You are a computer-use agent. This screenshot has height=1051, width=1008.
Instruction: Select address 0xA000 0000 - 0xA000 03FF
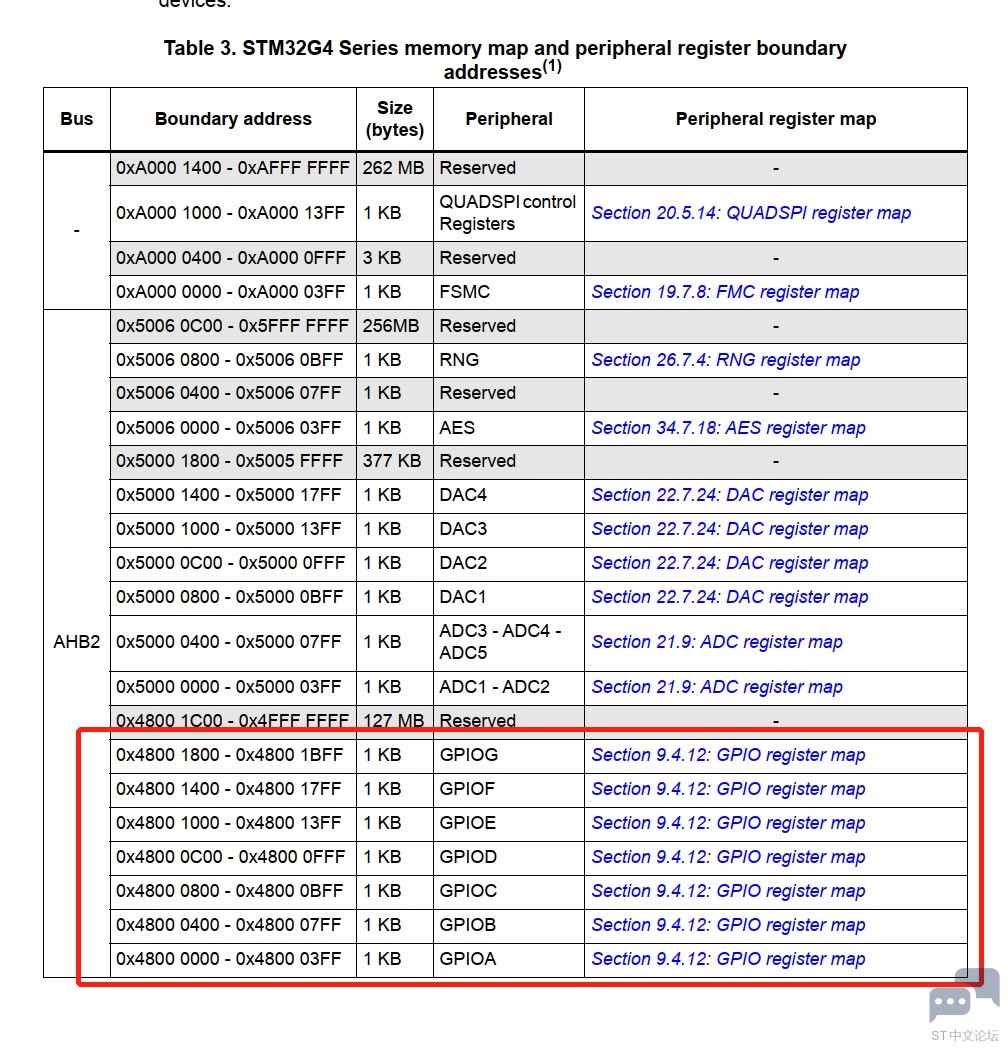(x=231, y=292)
